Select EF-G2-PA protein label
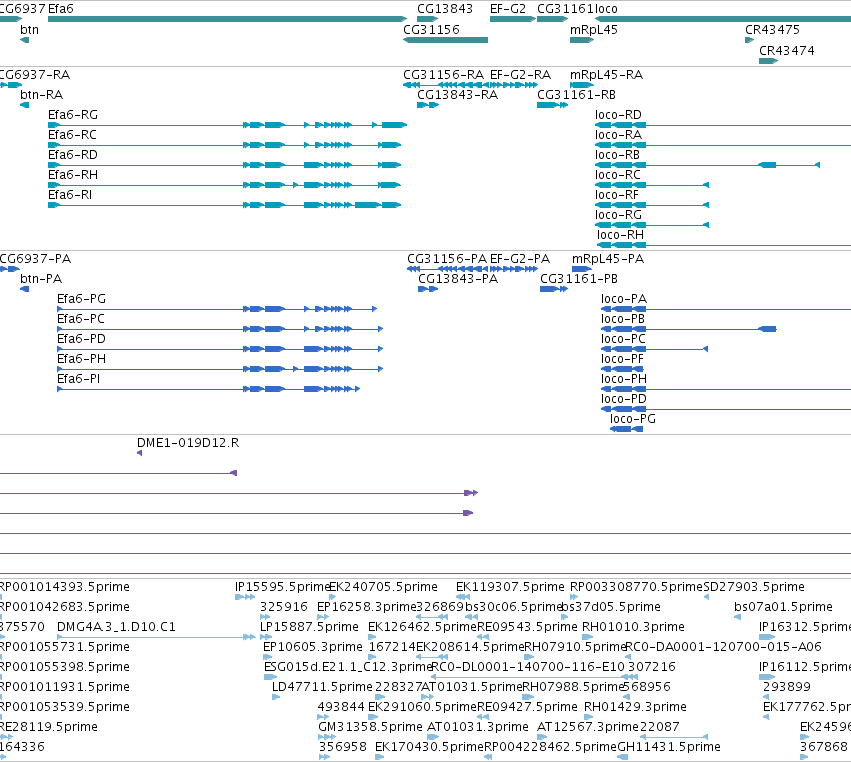 click(x=520, y=259)
